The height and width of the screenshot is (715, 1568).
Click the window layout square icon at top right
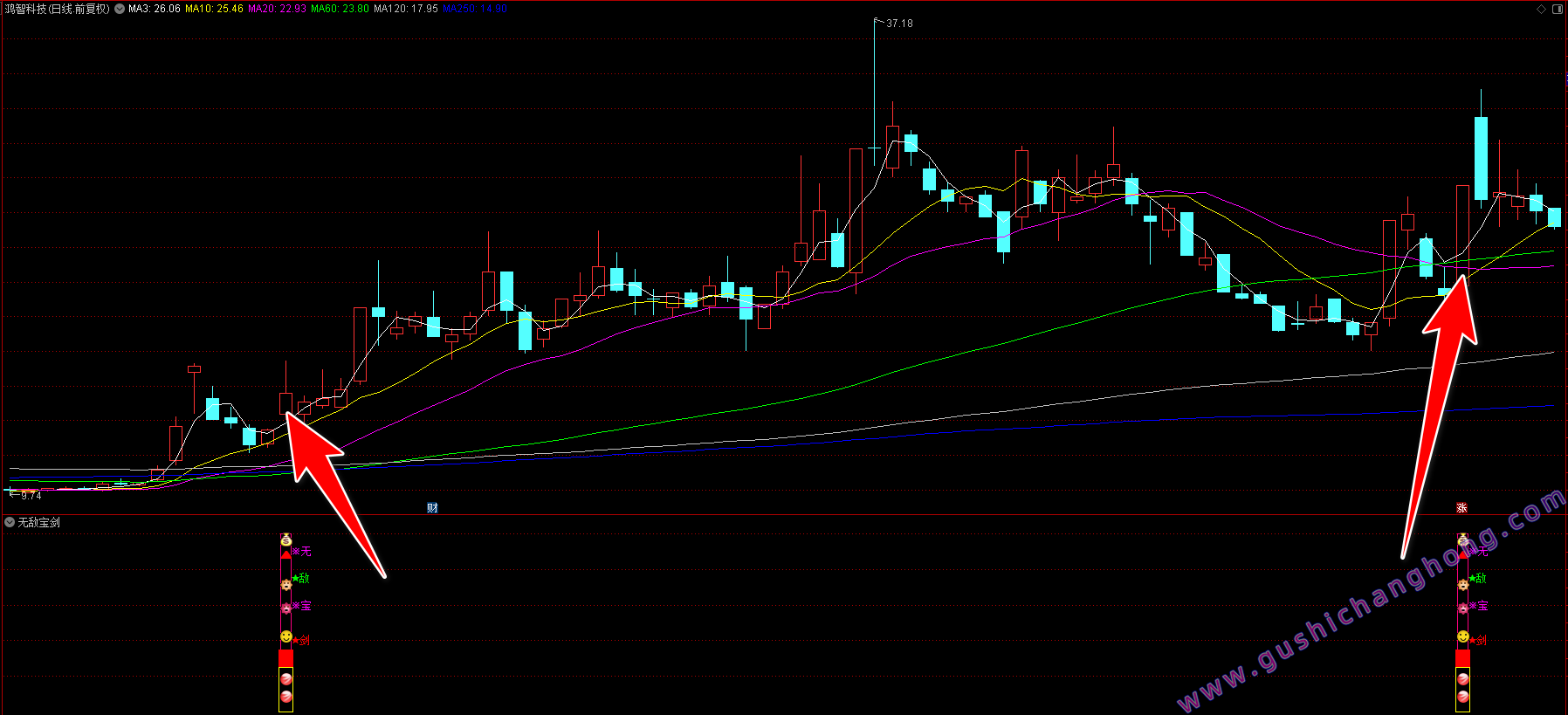pos(1558,9)
